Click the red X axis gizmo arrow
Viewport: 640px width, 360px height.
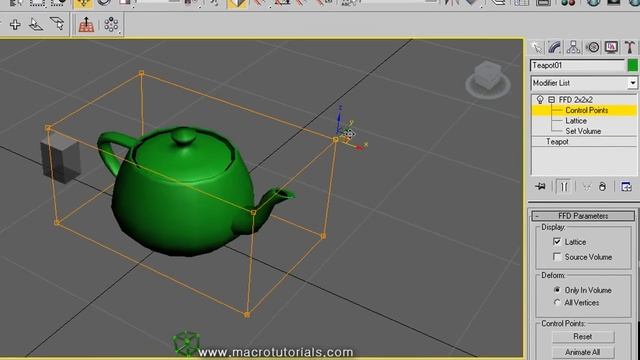(359, 147)
